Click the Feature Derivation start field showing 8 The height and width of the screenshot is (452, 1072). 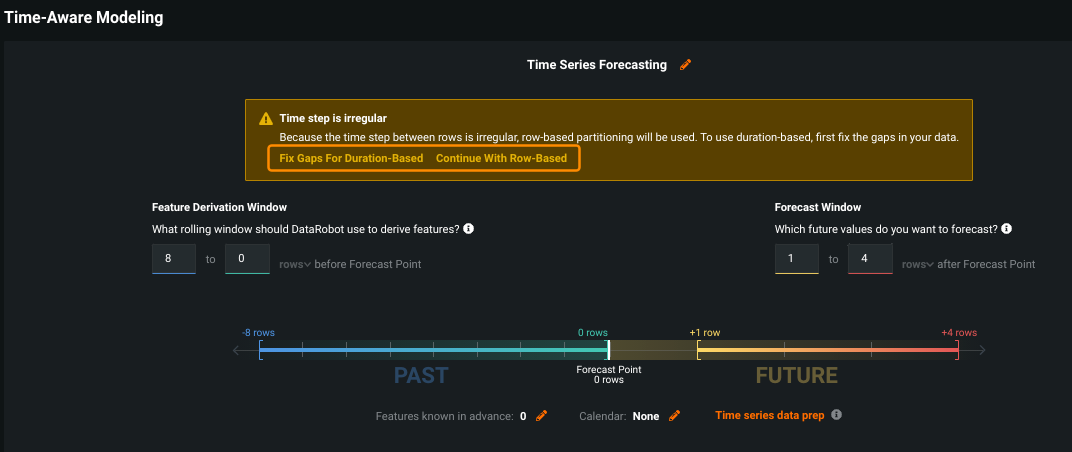click(173, 259)
